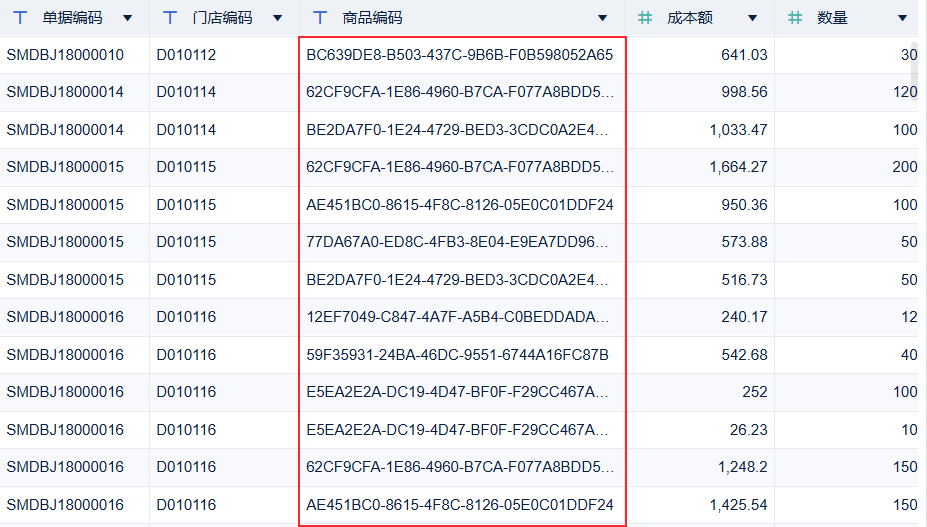927x527 pixels.
Task: Click D010115 in the 573.88 row
Action: coord(186,242)
